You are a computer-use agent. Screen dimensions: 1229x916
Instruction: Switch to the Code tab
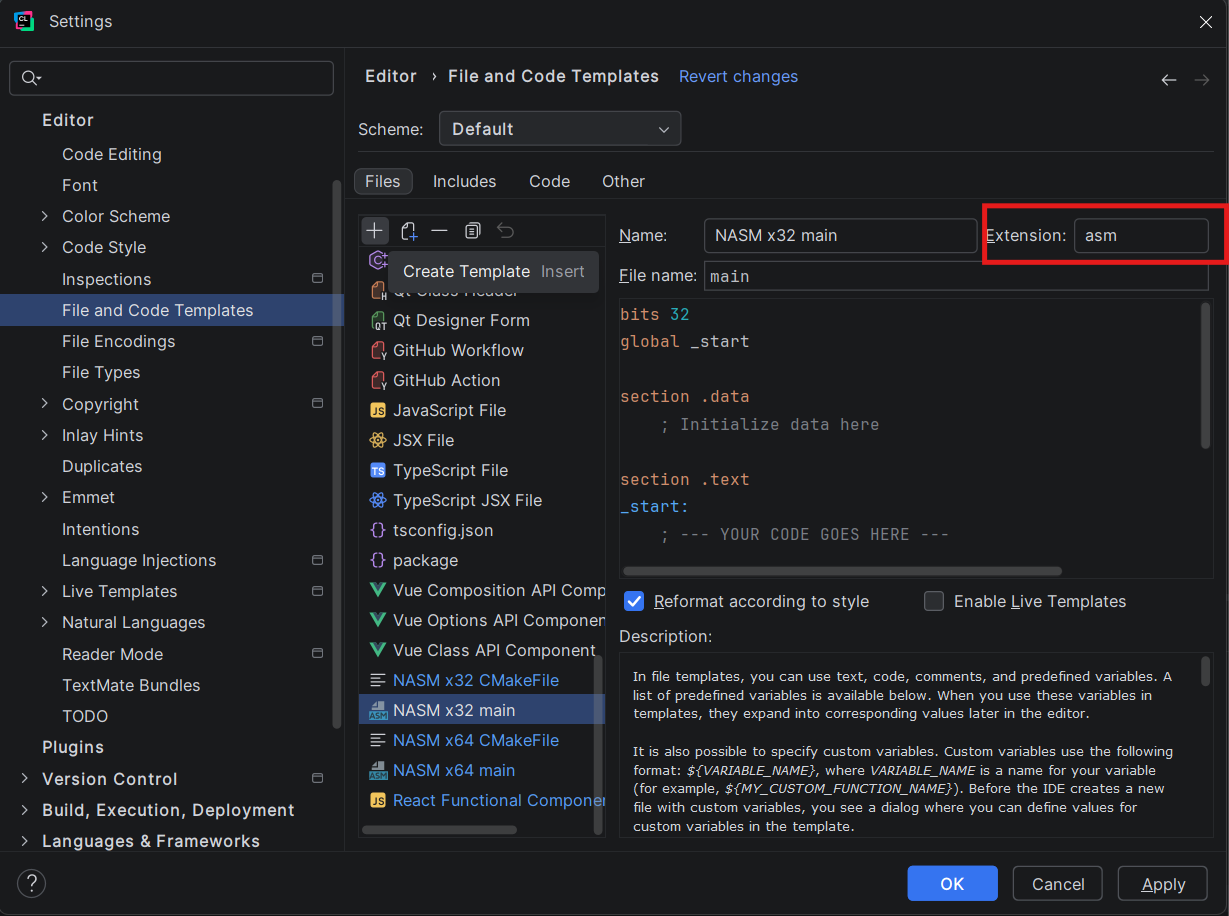[549, 181]
